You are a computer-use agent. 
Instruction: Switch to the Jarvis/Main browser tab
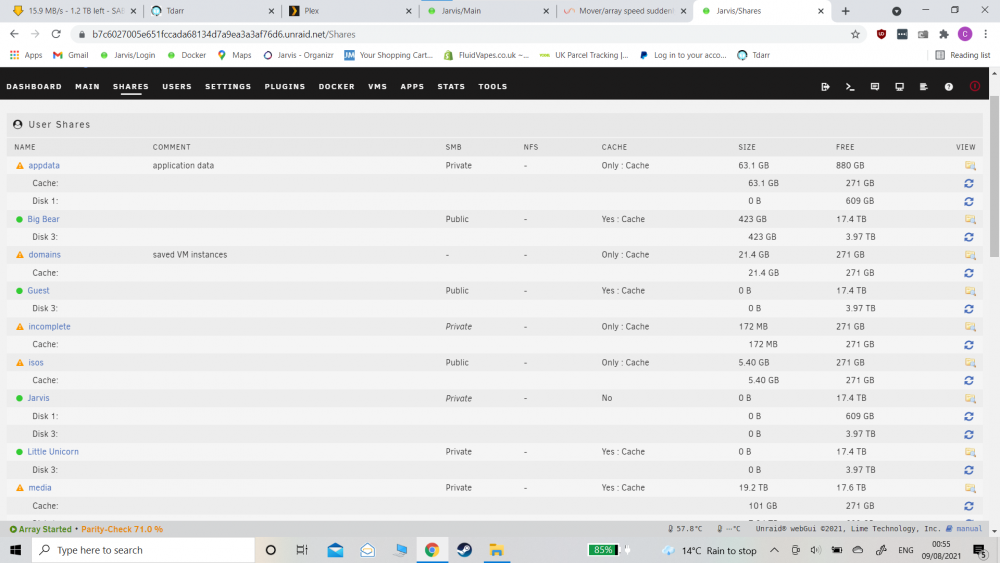[x=486, y=11]
